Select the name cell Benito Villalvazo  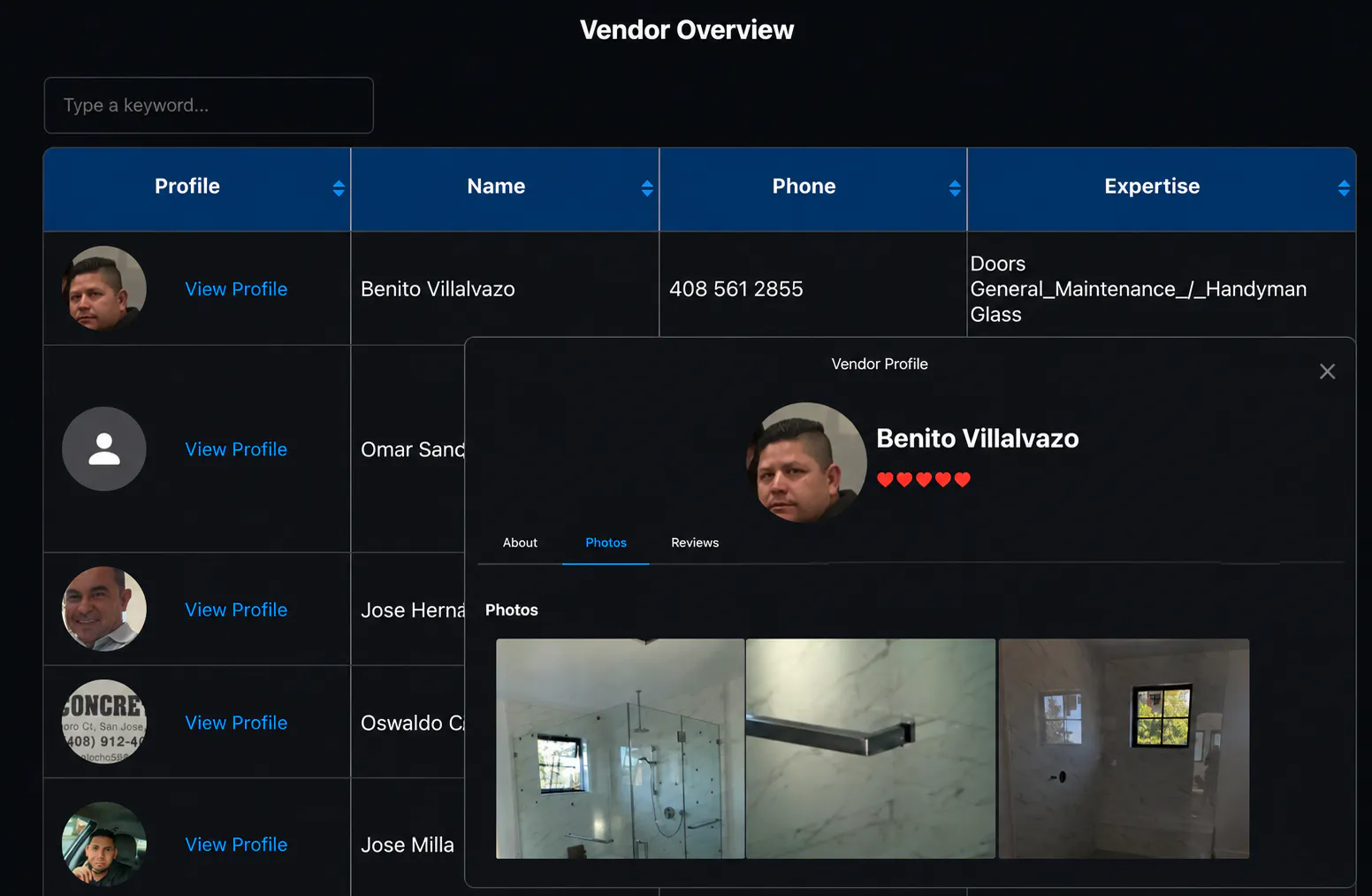pos(438,289)
